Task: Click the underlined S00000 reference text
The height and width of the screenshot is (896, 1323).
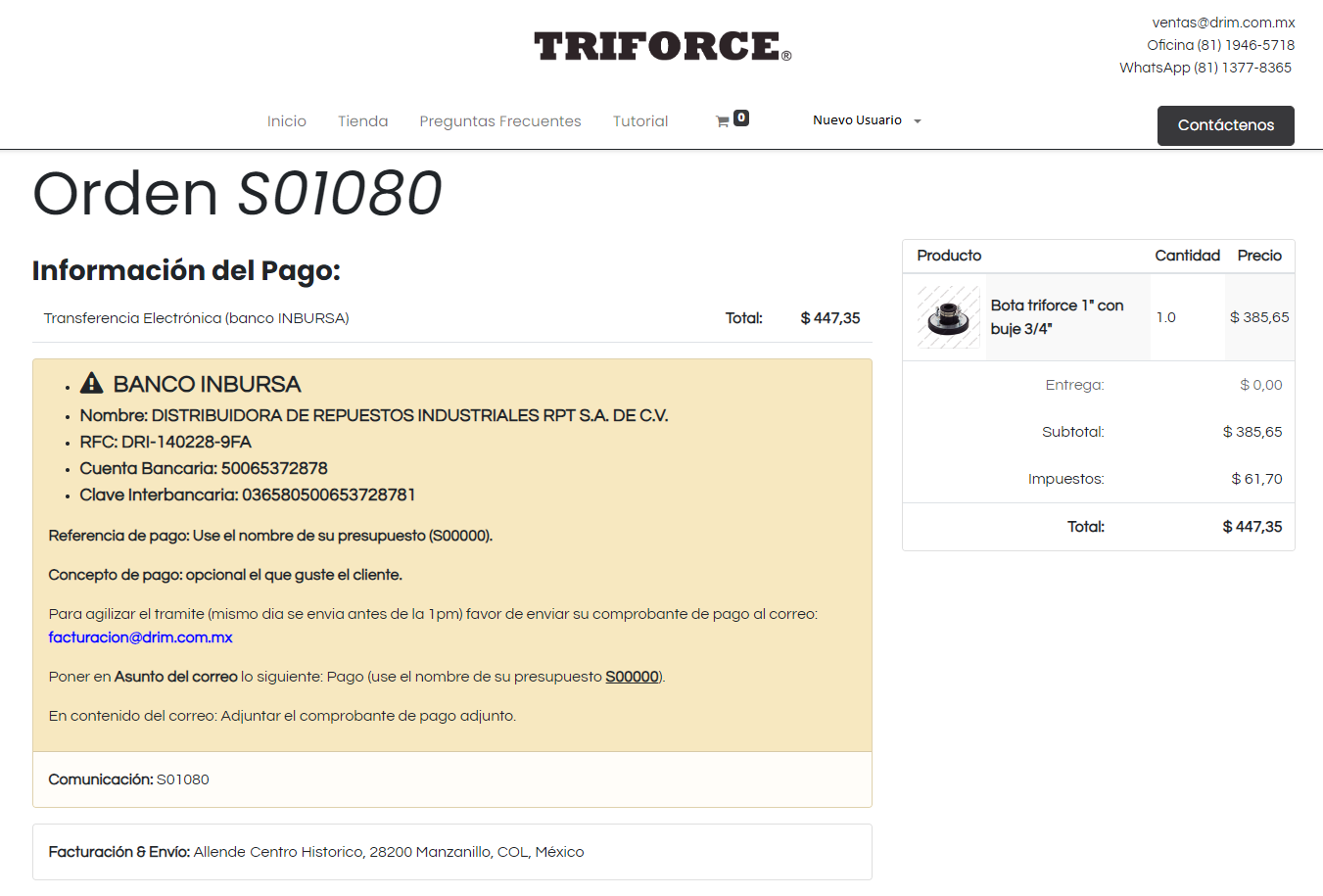Action: [x=632, y=677]
